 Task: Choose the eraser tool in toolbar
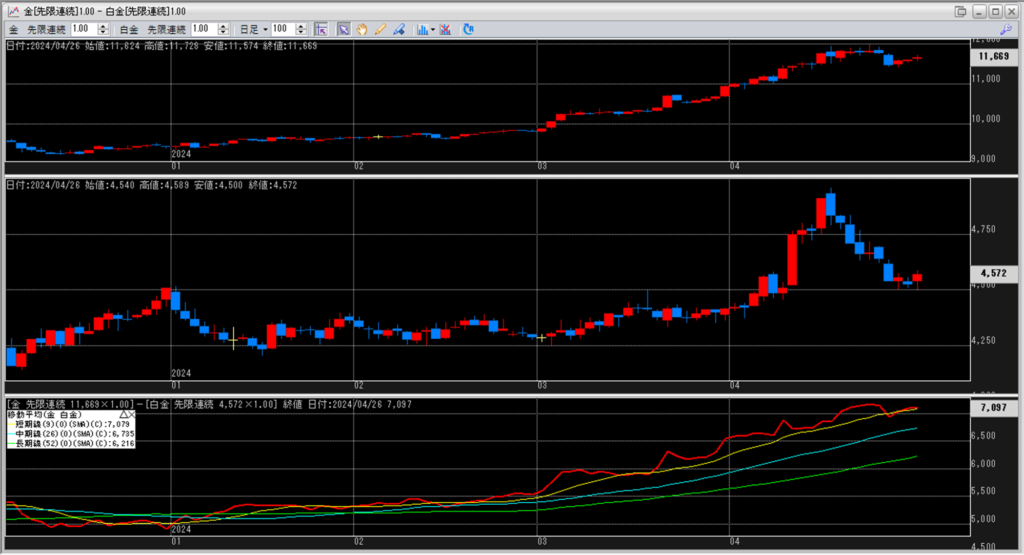point(398,29)
